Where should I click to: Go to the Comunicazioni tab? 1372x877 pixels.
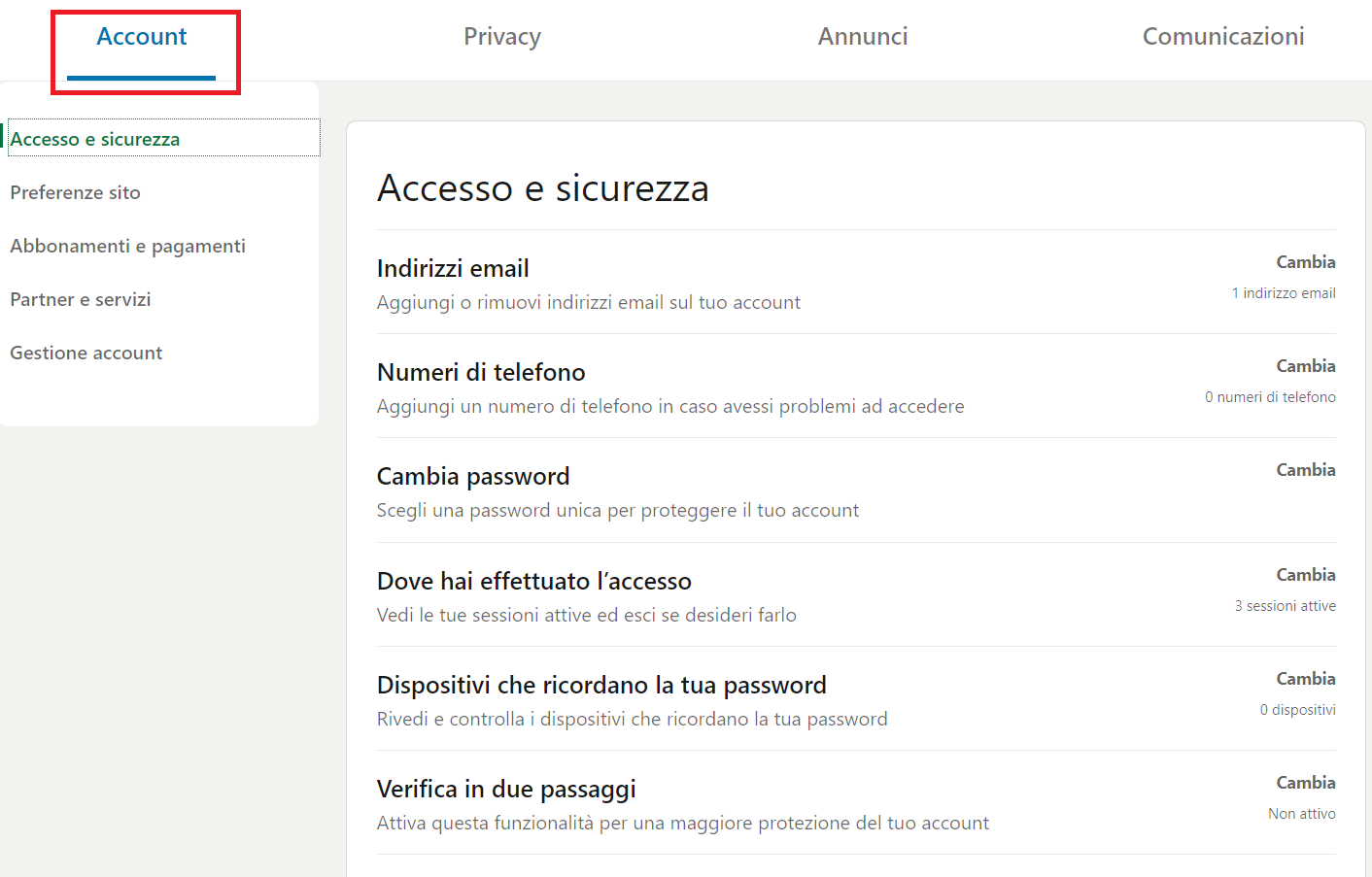click(1222, 37)
